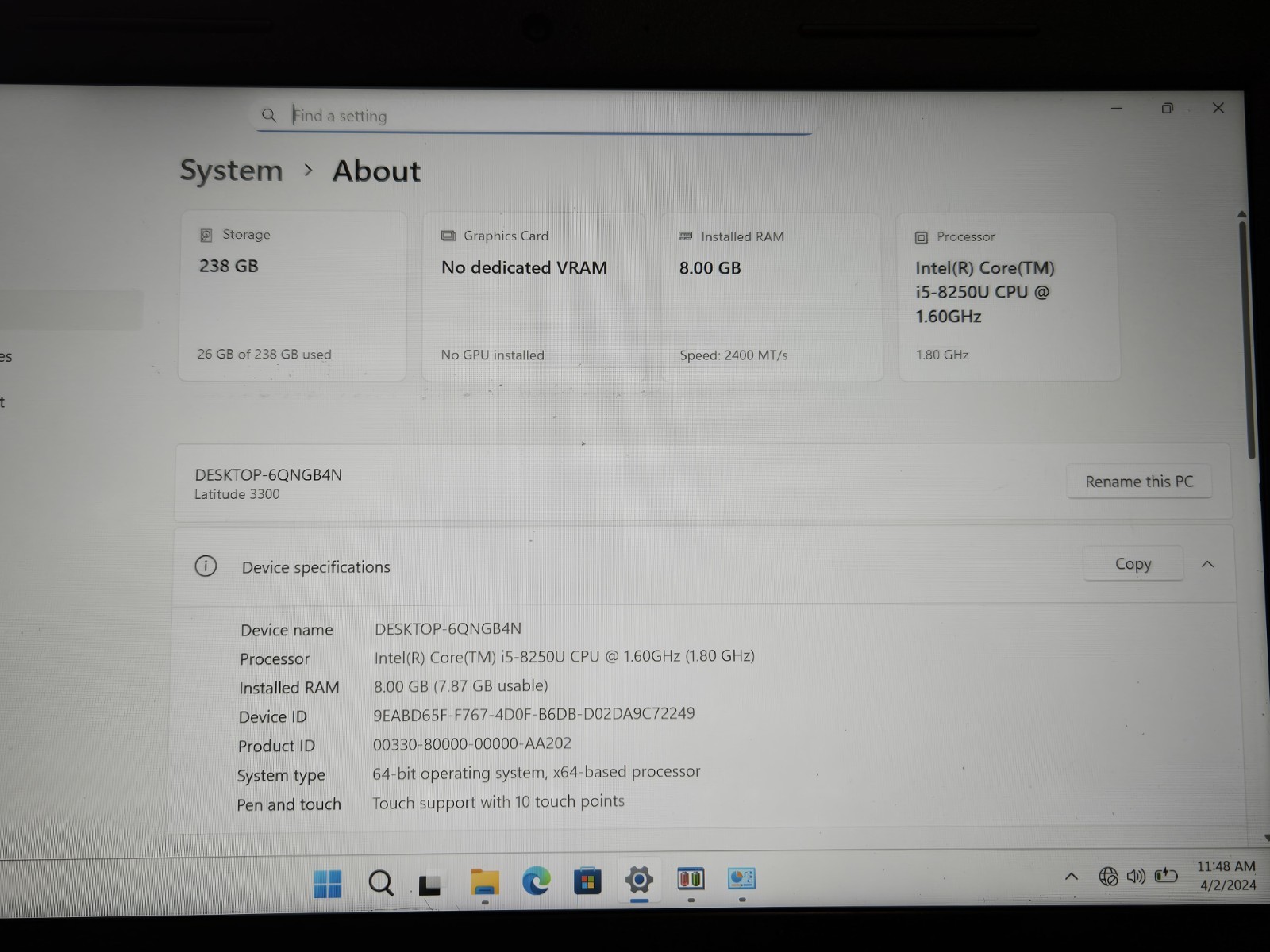1270x952 pixels.
Task: Click the '64-bit operating system' system type value
Action: pos(537,772)
